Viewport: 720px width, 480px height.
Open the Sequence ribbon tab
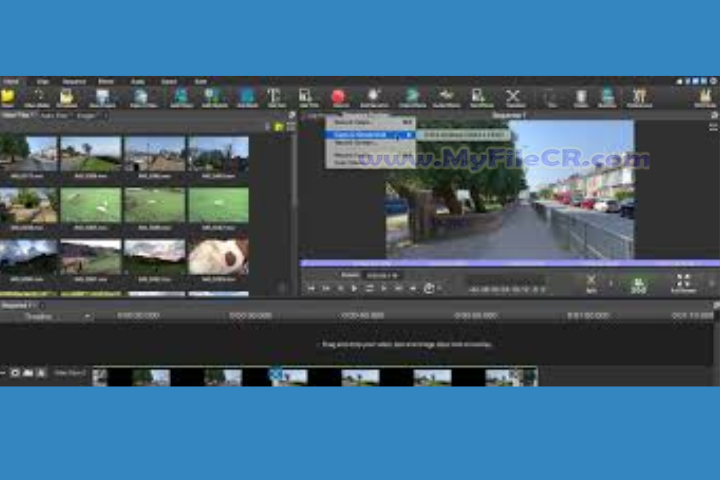(74, 82)
